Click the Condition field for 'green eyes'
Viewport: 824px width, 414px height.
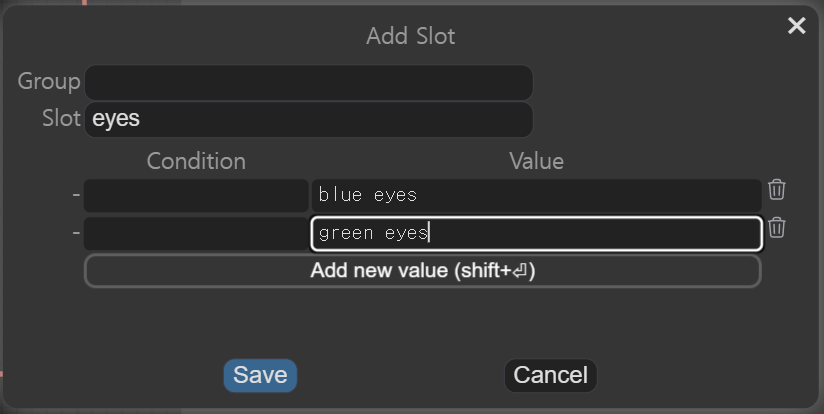pos(196,233)
